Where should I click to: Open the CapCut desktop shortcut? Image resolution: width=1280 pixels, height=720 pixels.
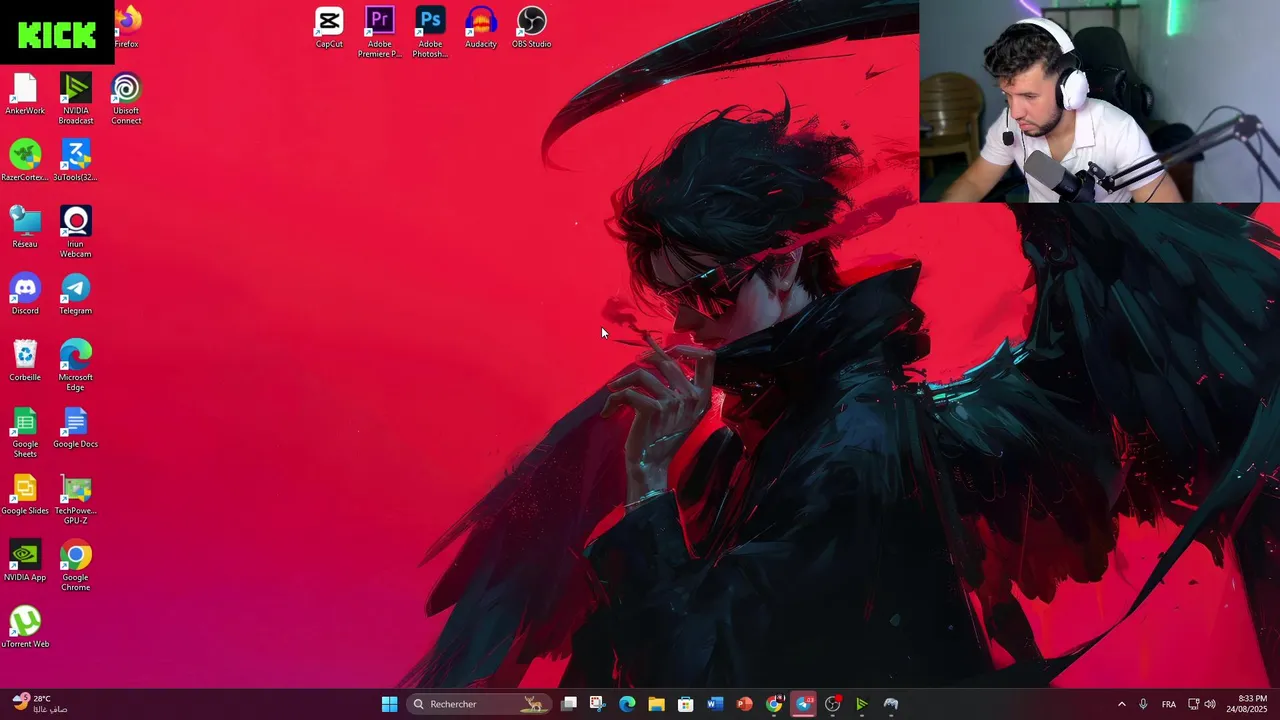tap(329, 27)
